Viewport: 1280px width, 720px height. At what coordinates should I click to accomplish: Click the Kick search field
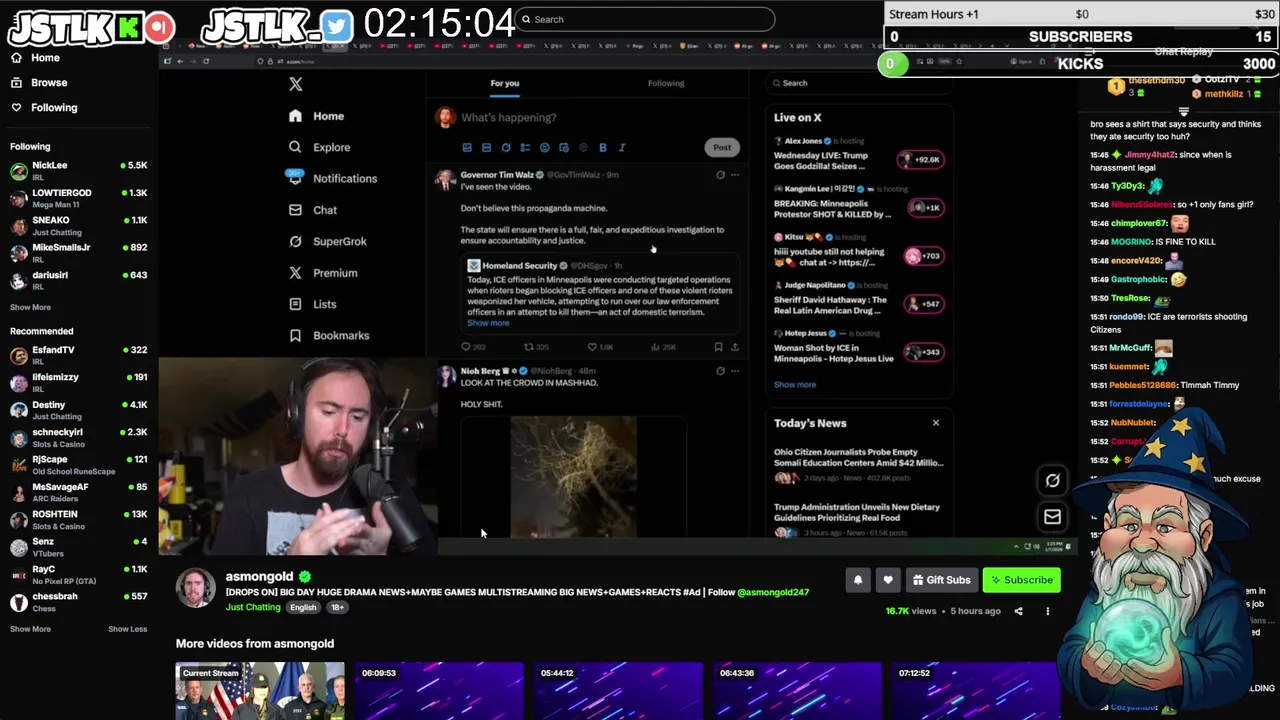click(645, 19)
